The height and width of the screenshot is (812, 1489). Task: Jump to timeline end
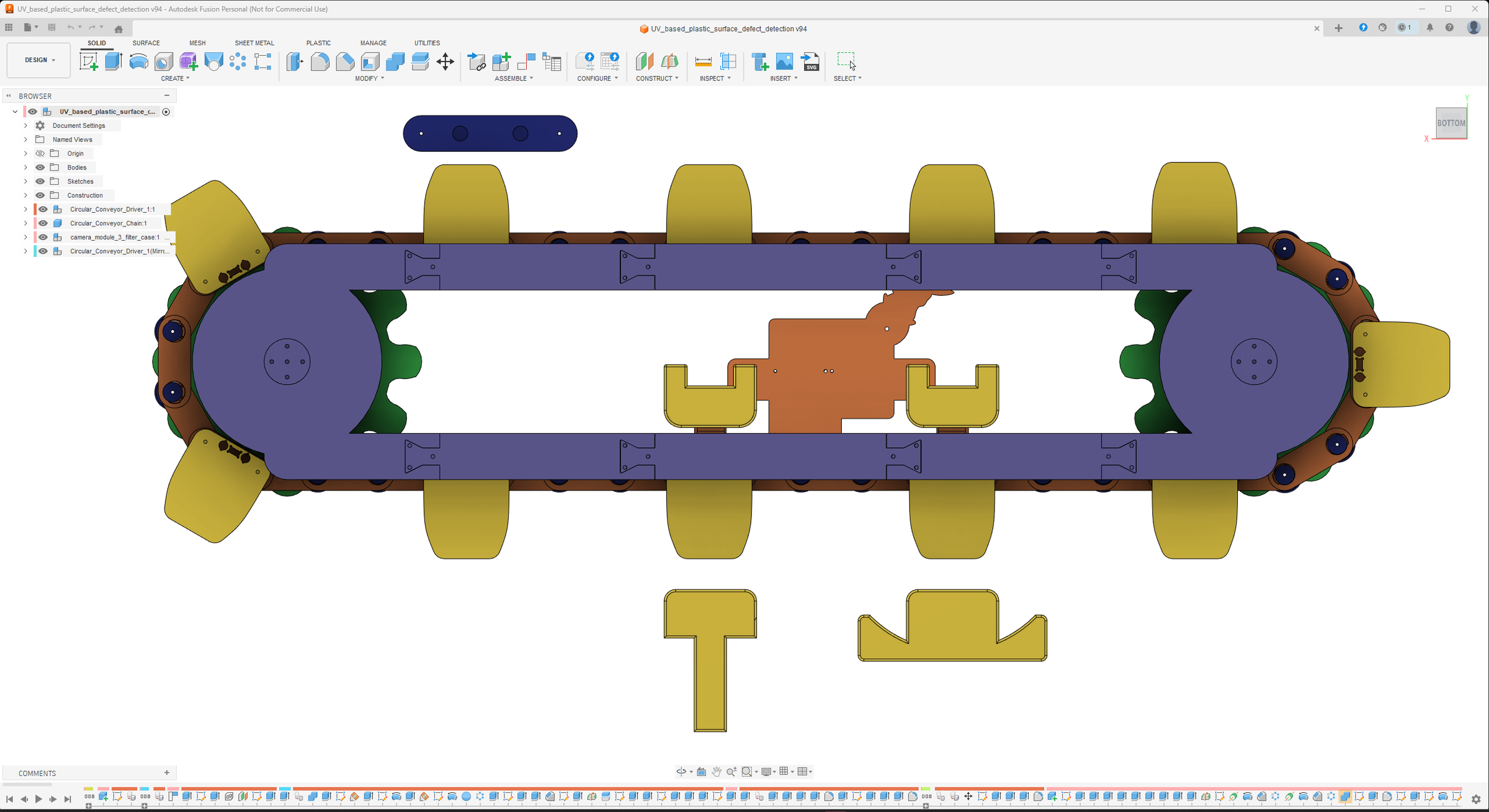coord(68,799)
